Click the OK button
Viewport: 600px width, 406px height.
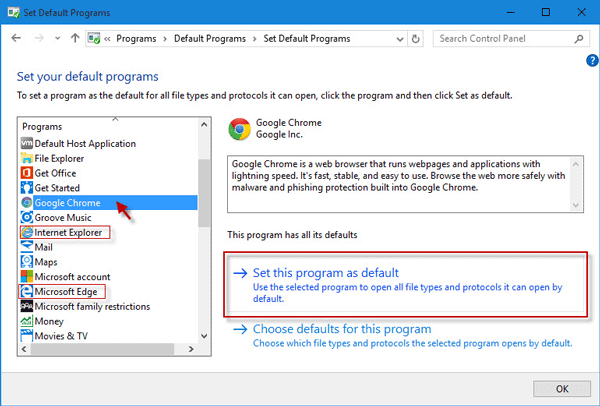click(x=562, y=389)
